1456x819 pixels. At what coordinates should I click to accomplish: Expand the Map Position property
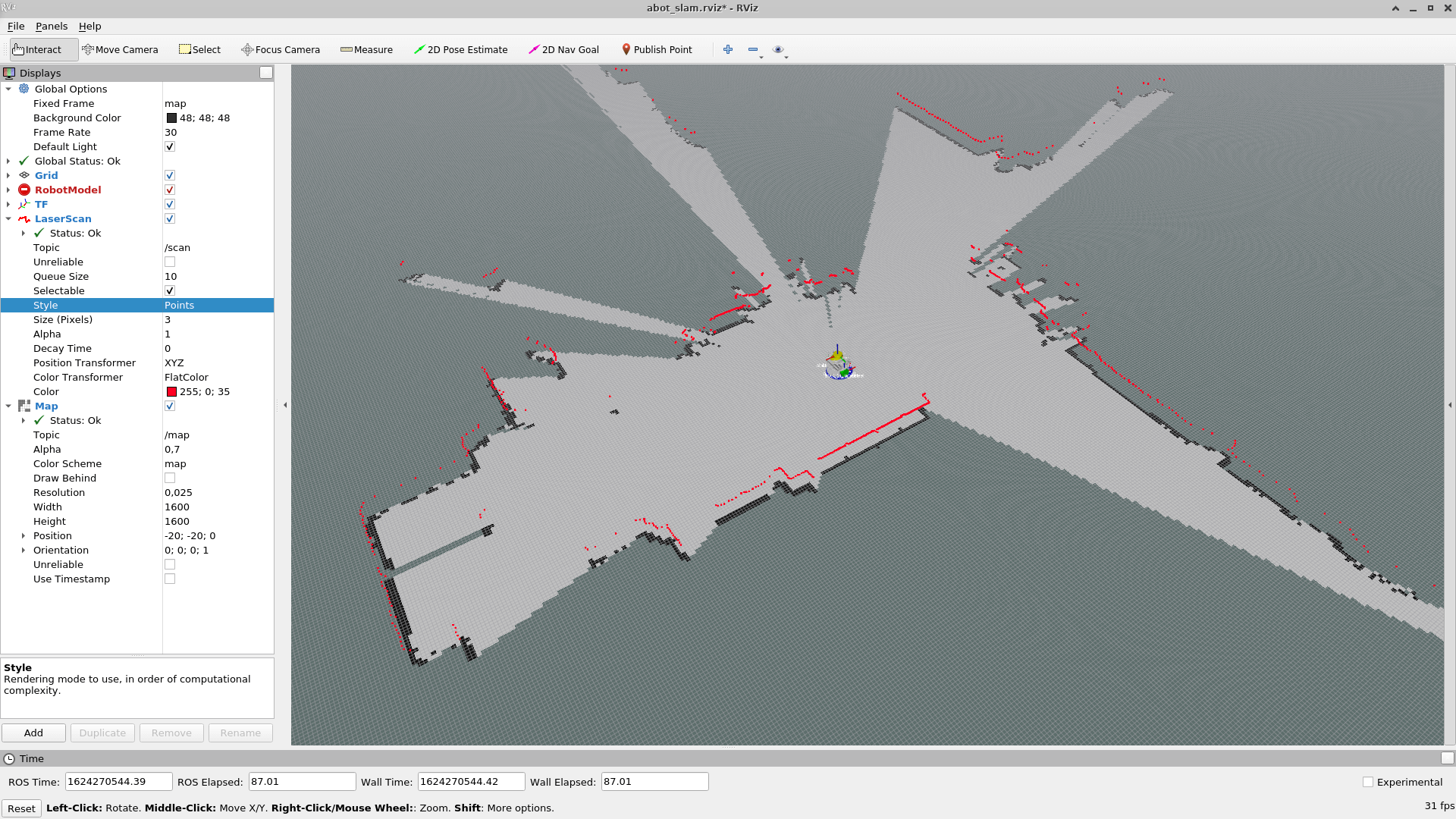(x=24, y=535)
